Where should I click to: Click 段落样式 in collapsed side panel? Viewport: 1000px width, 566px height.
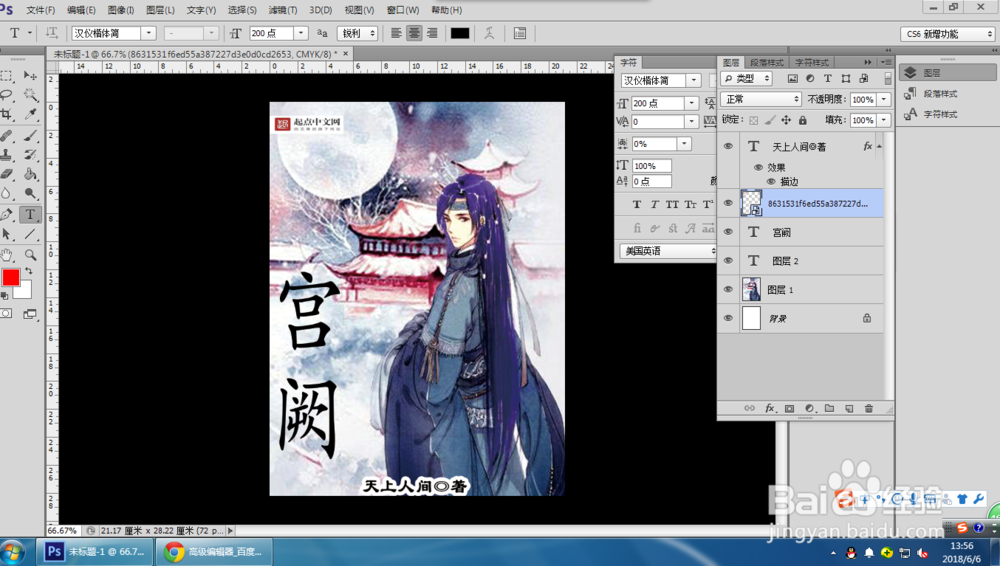940,94
